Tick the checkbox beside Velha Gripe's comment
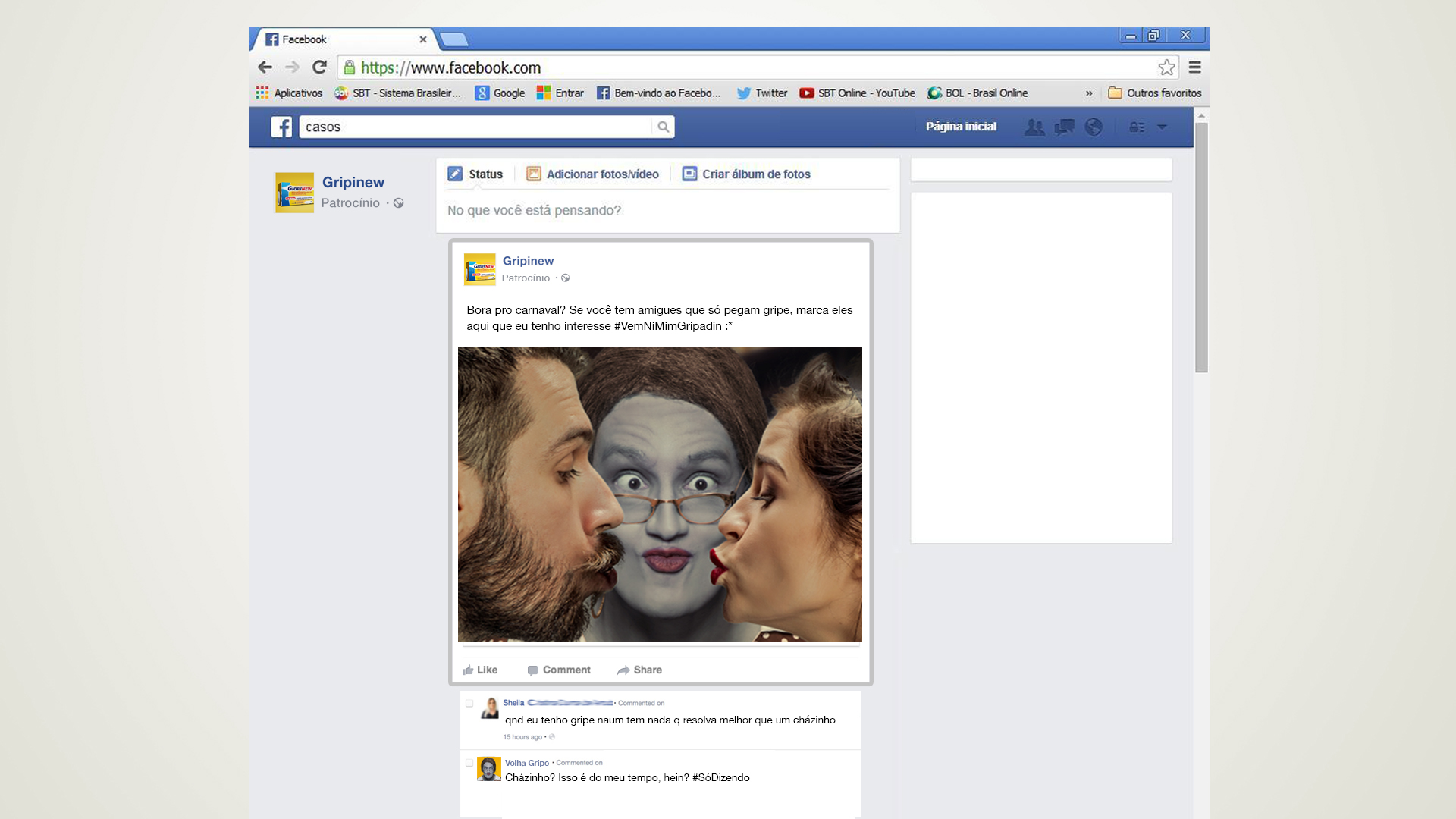 [x=469, y=763]
